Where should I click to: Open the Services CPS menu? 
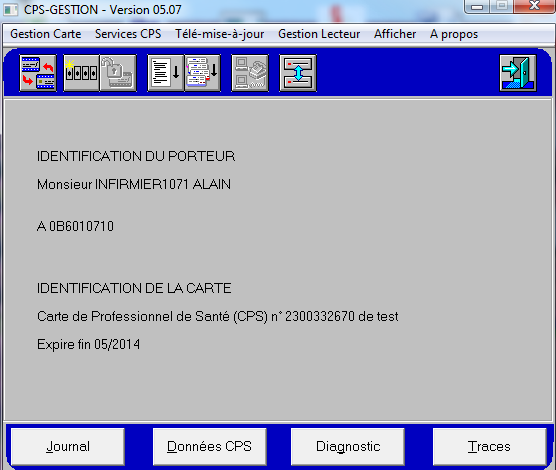(x=128, y=34)
